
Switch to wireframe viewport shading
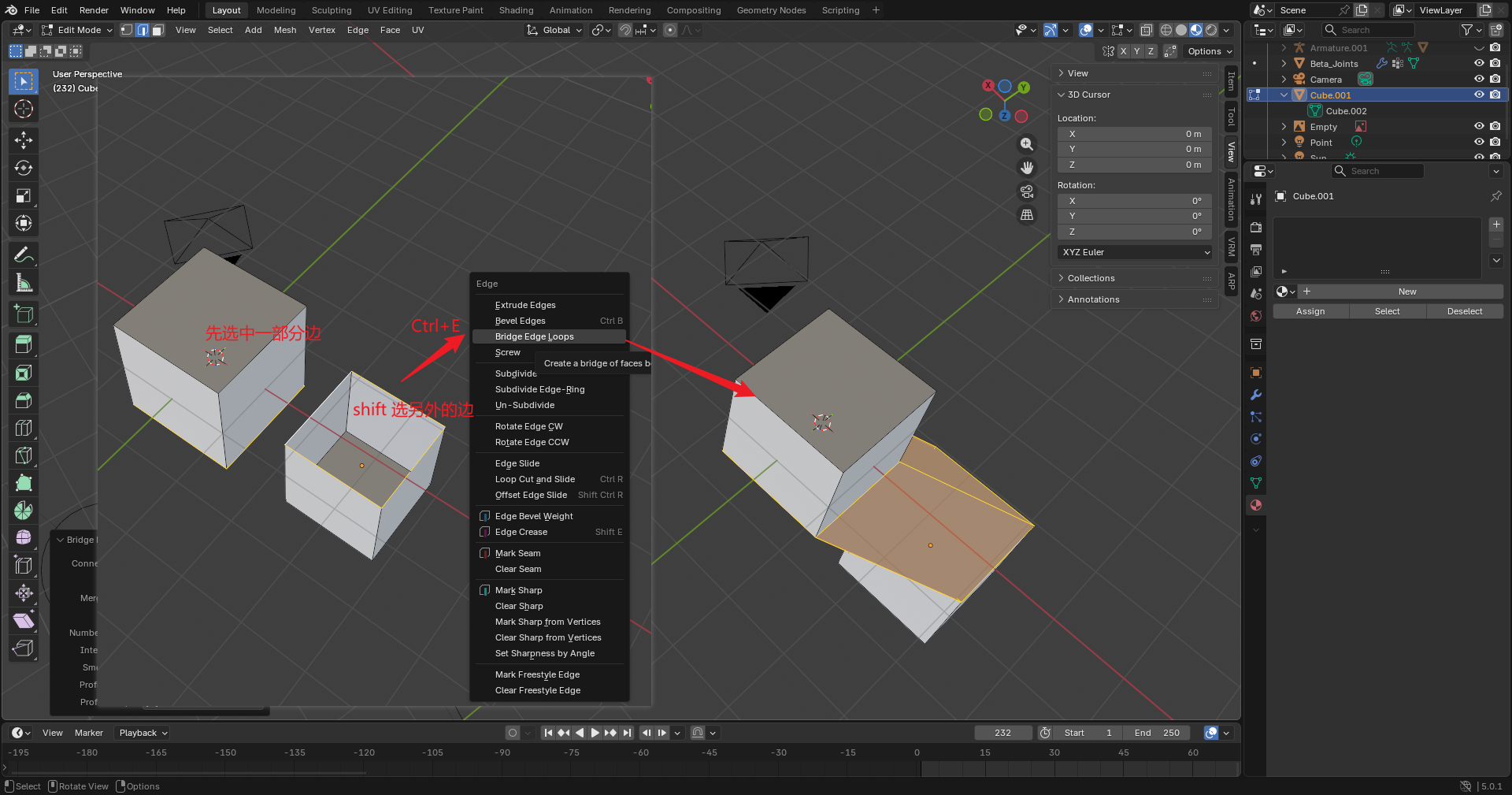pos(1166,30)
